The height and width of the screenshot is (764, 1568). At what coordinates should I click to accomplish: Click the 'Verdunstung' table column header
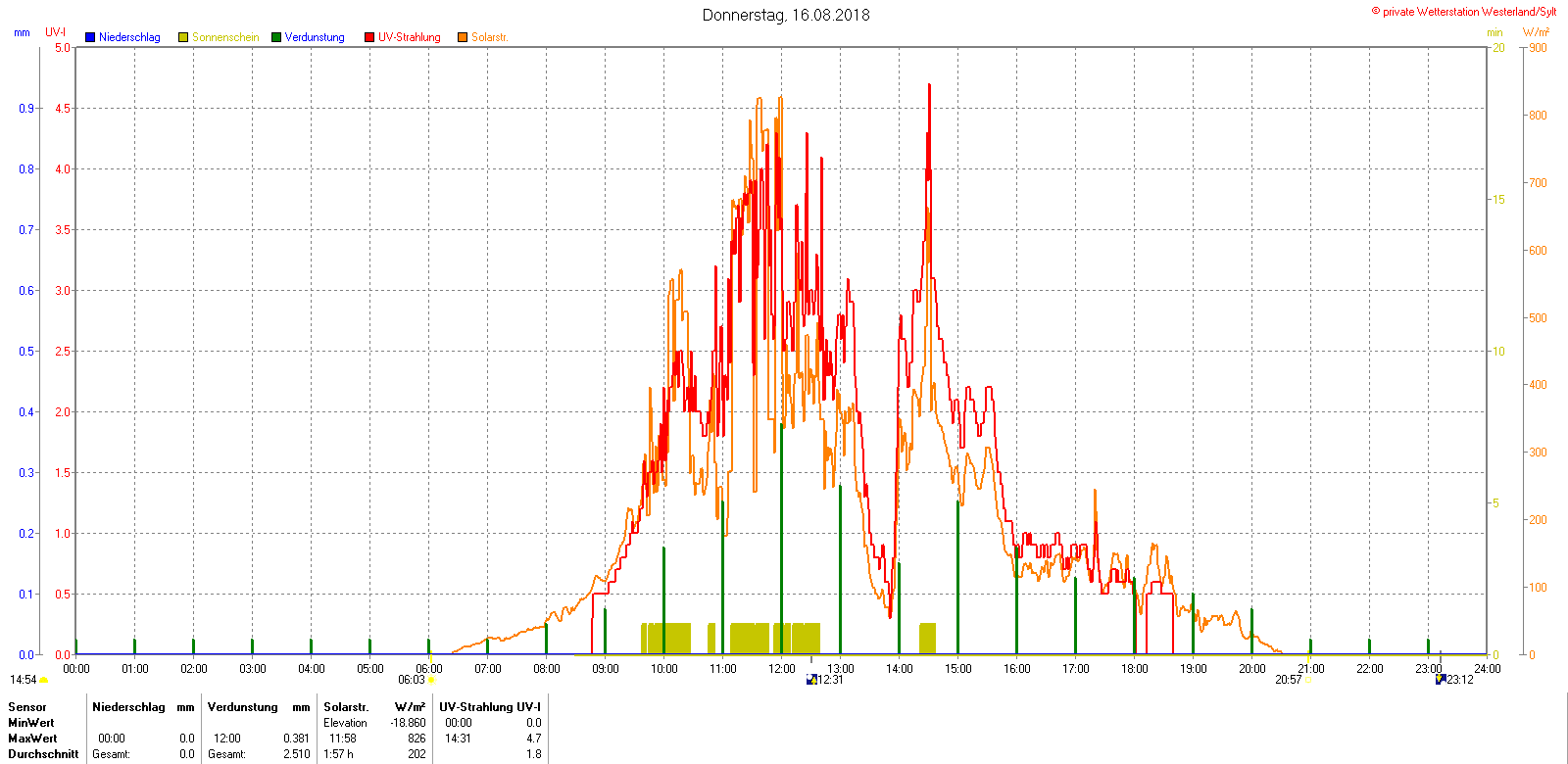coord(243,707)
